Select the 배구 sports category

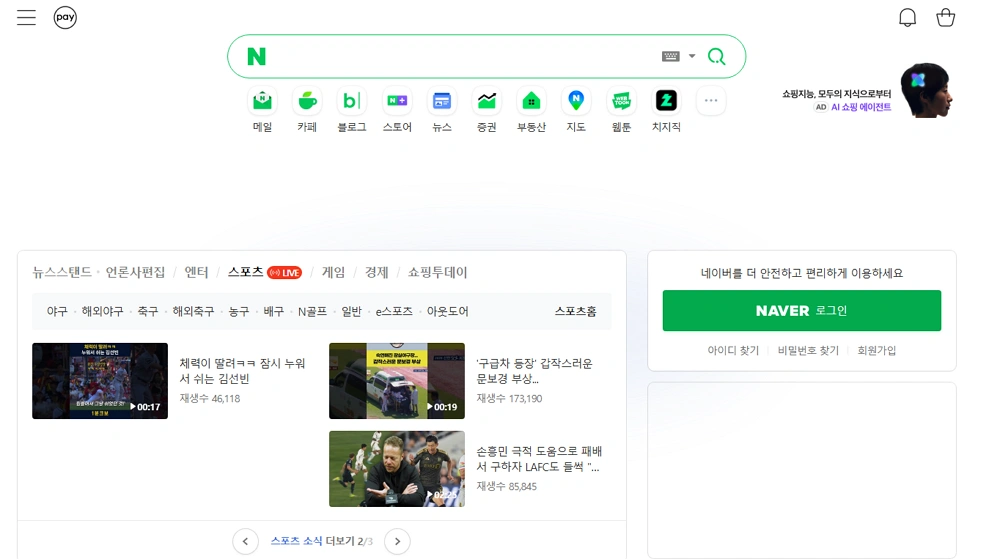click(274, 311)
